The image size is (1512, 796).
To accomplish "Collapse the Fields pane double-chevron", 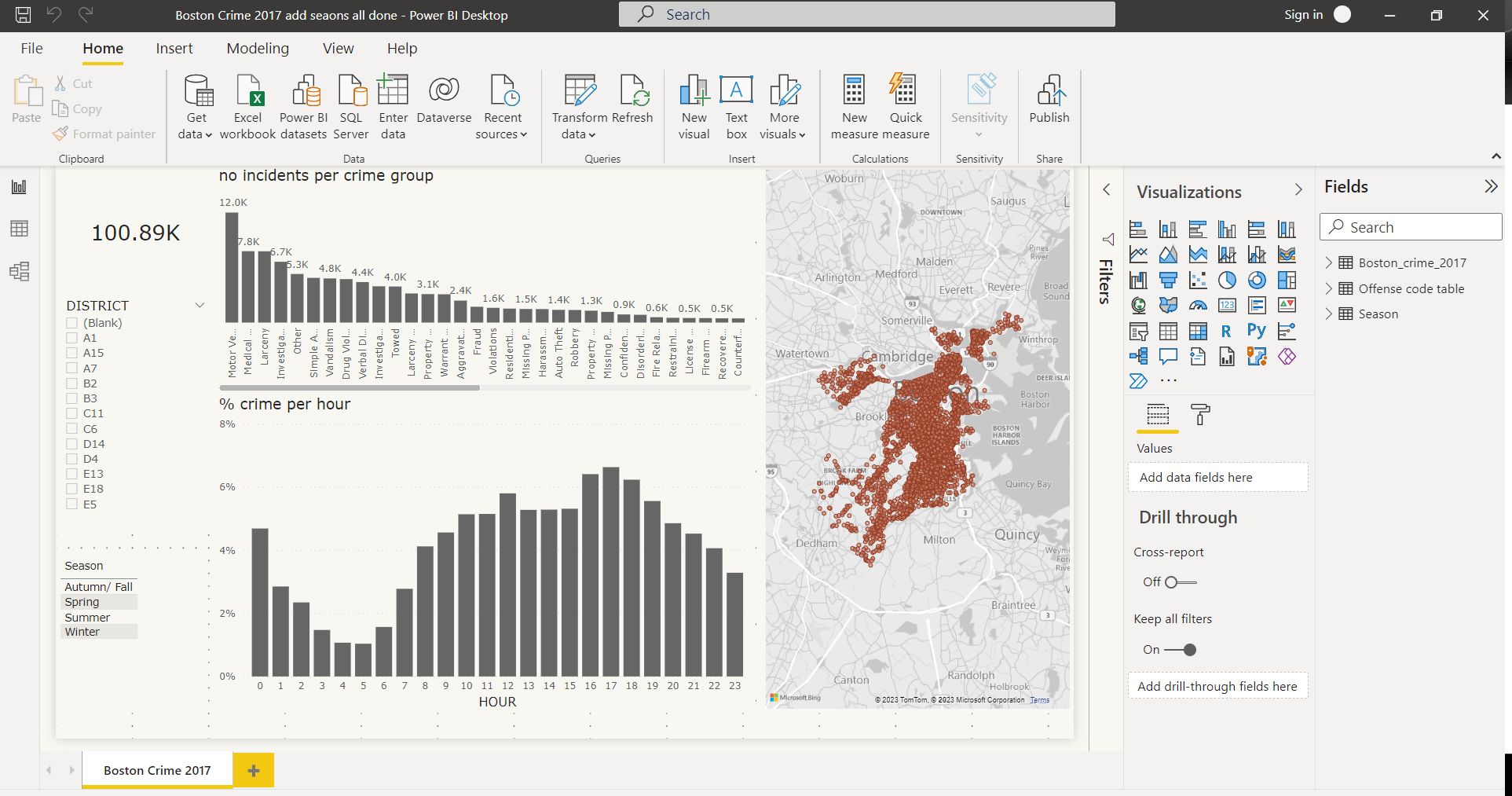I will [1491, 186].
